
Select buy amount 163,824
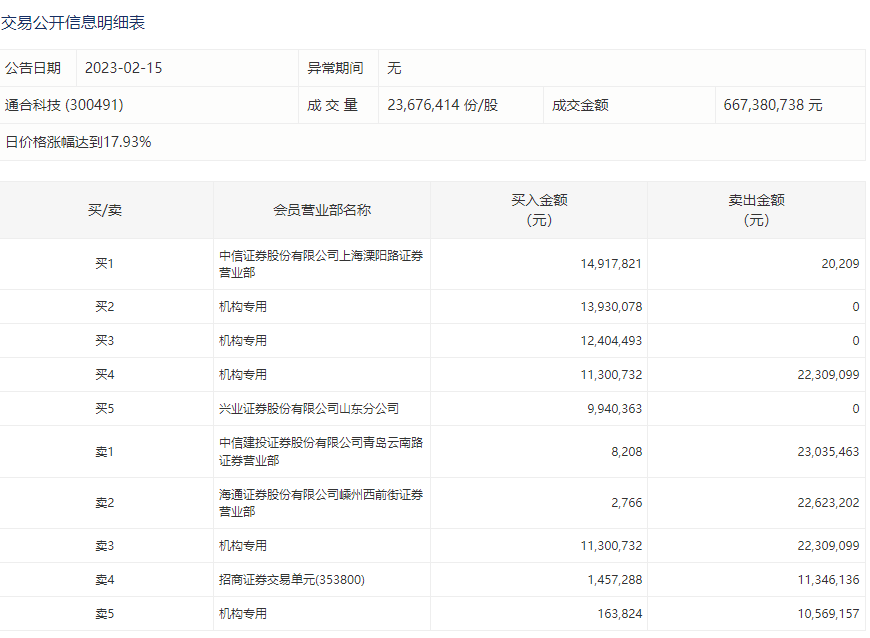(620, 614)
